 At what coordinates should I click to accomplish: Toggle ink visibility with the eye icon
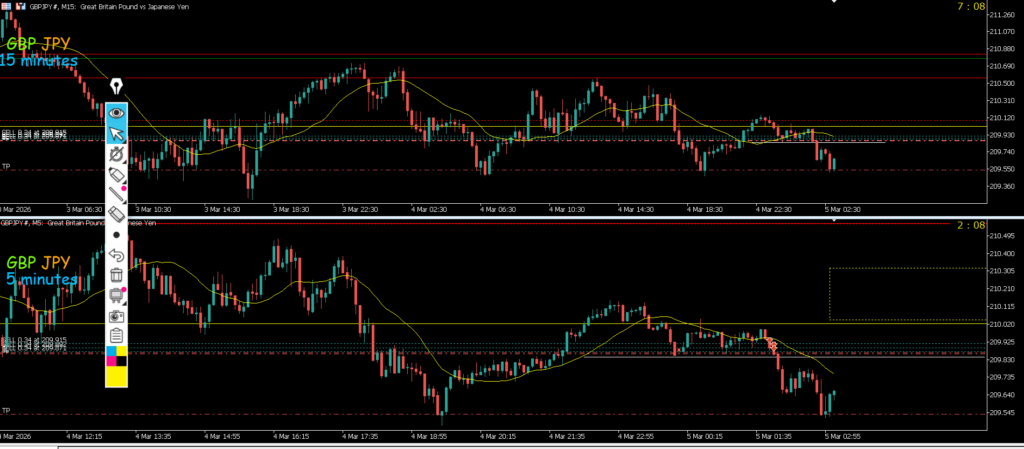coord(117,113)
